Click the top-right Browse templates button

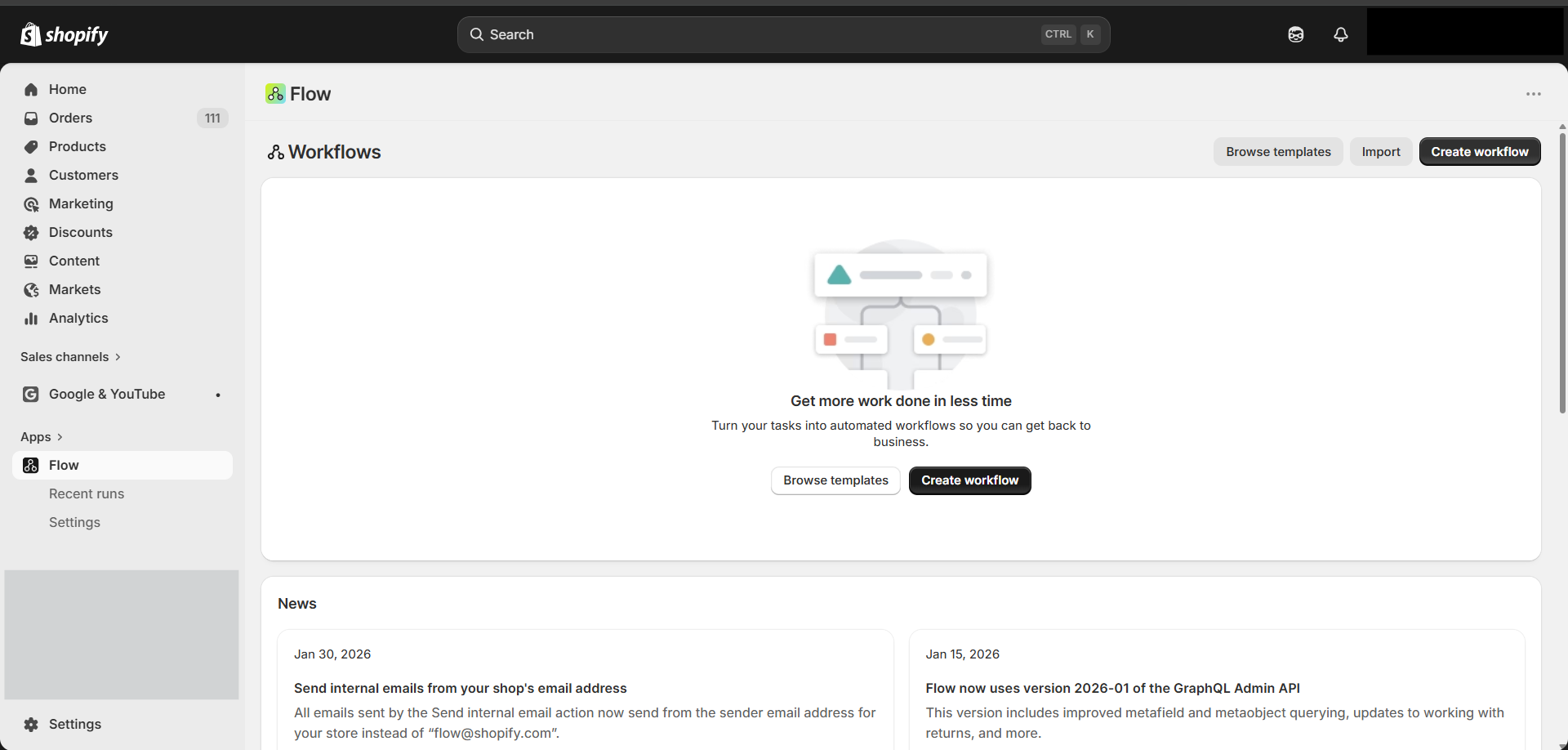tap(1278, 152)
